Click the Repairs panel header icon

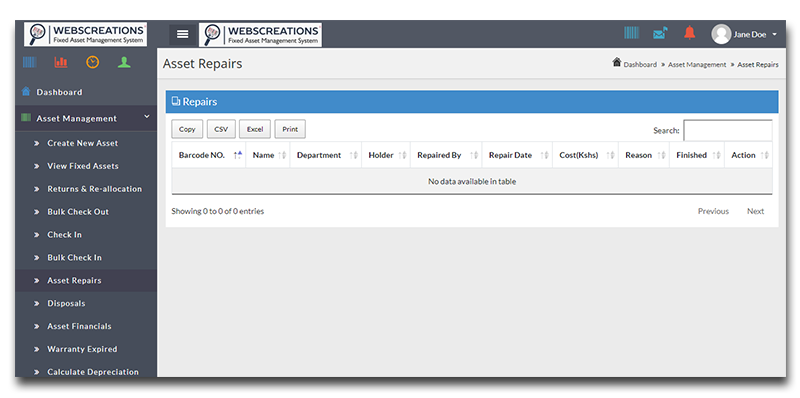point(176,101)
